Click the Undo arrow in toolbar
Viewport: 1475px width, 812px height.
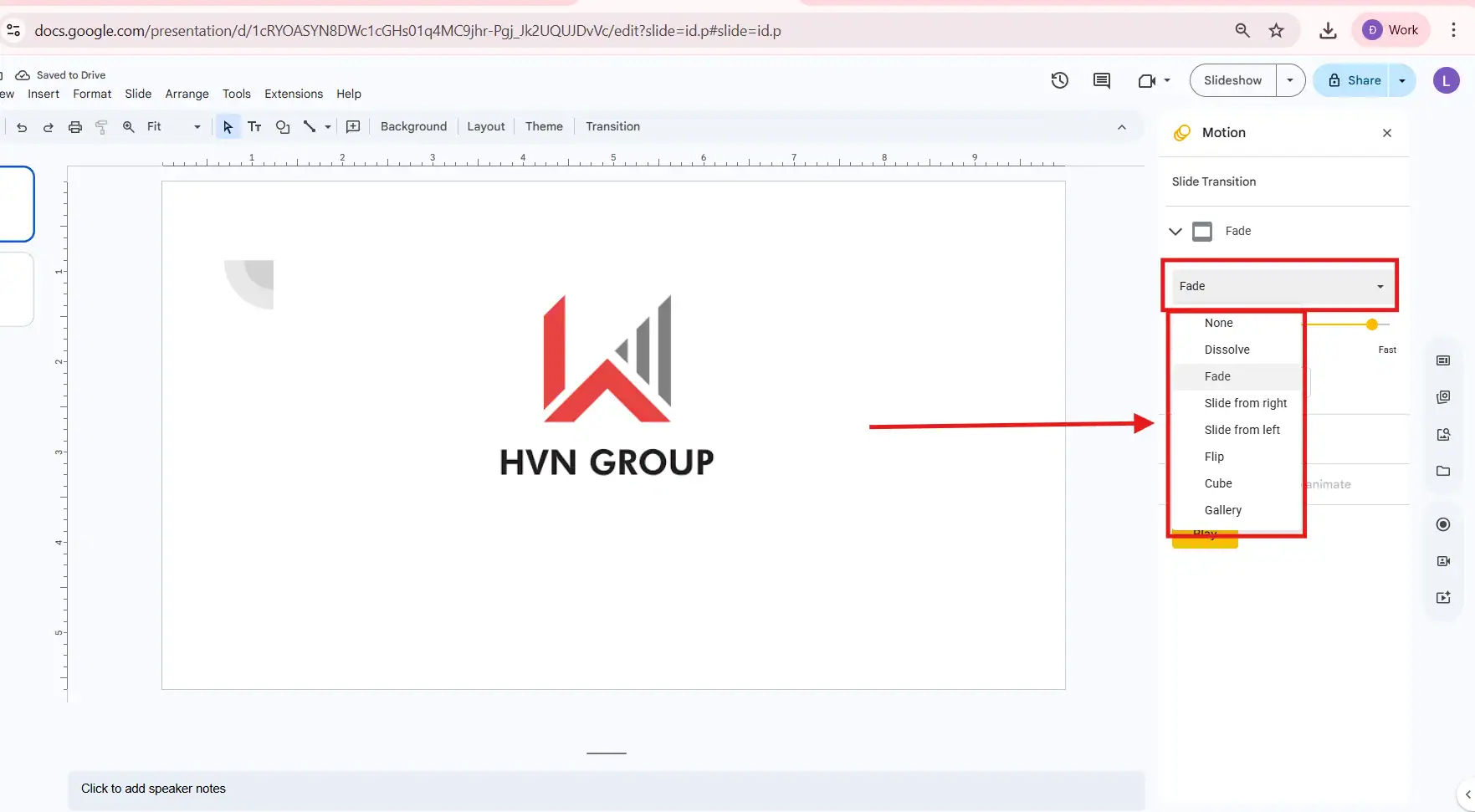[22, 127]
